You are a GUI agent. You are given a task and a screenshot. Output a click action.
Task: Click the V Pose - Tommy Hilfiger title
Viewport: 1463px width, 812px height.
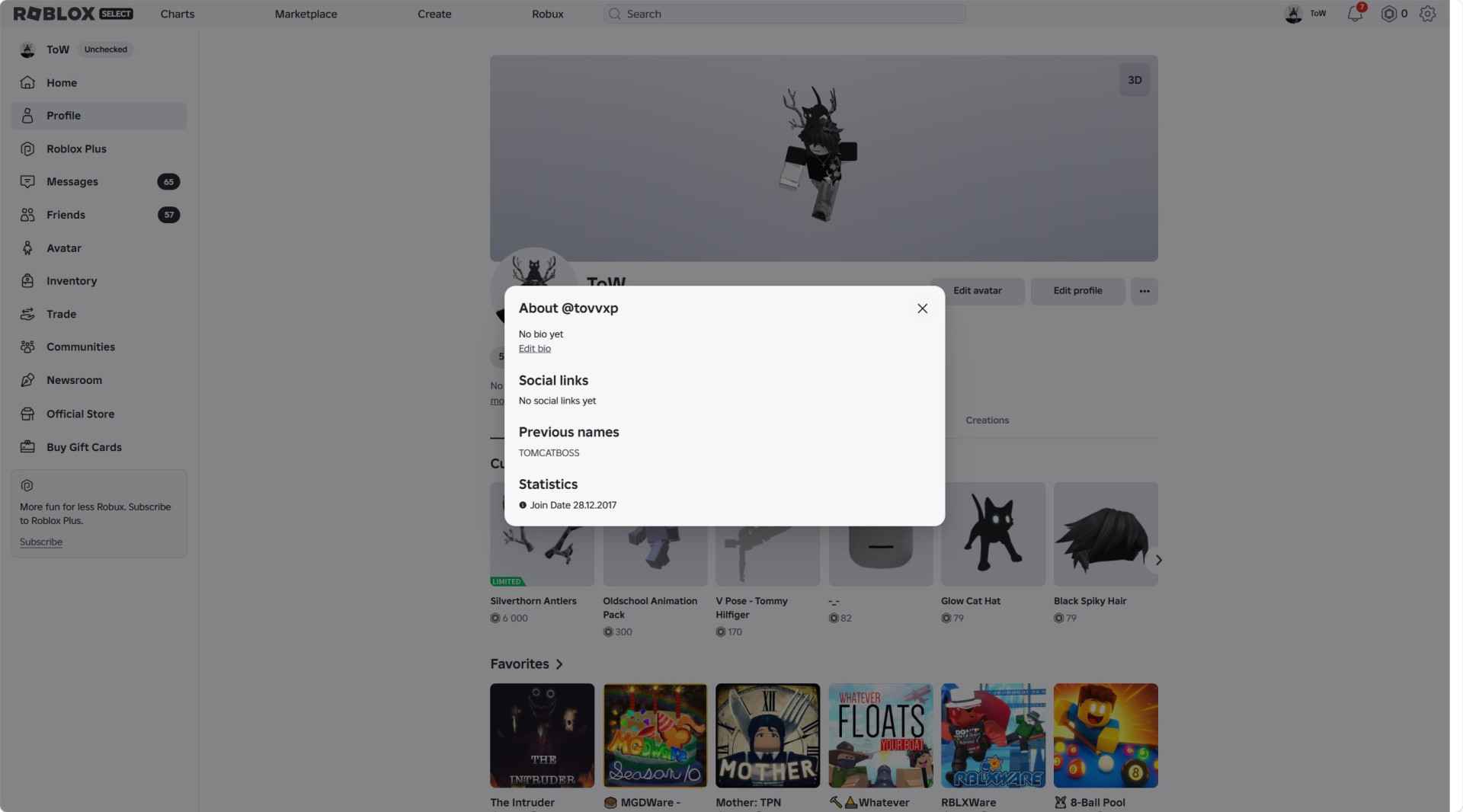point(751,608)
